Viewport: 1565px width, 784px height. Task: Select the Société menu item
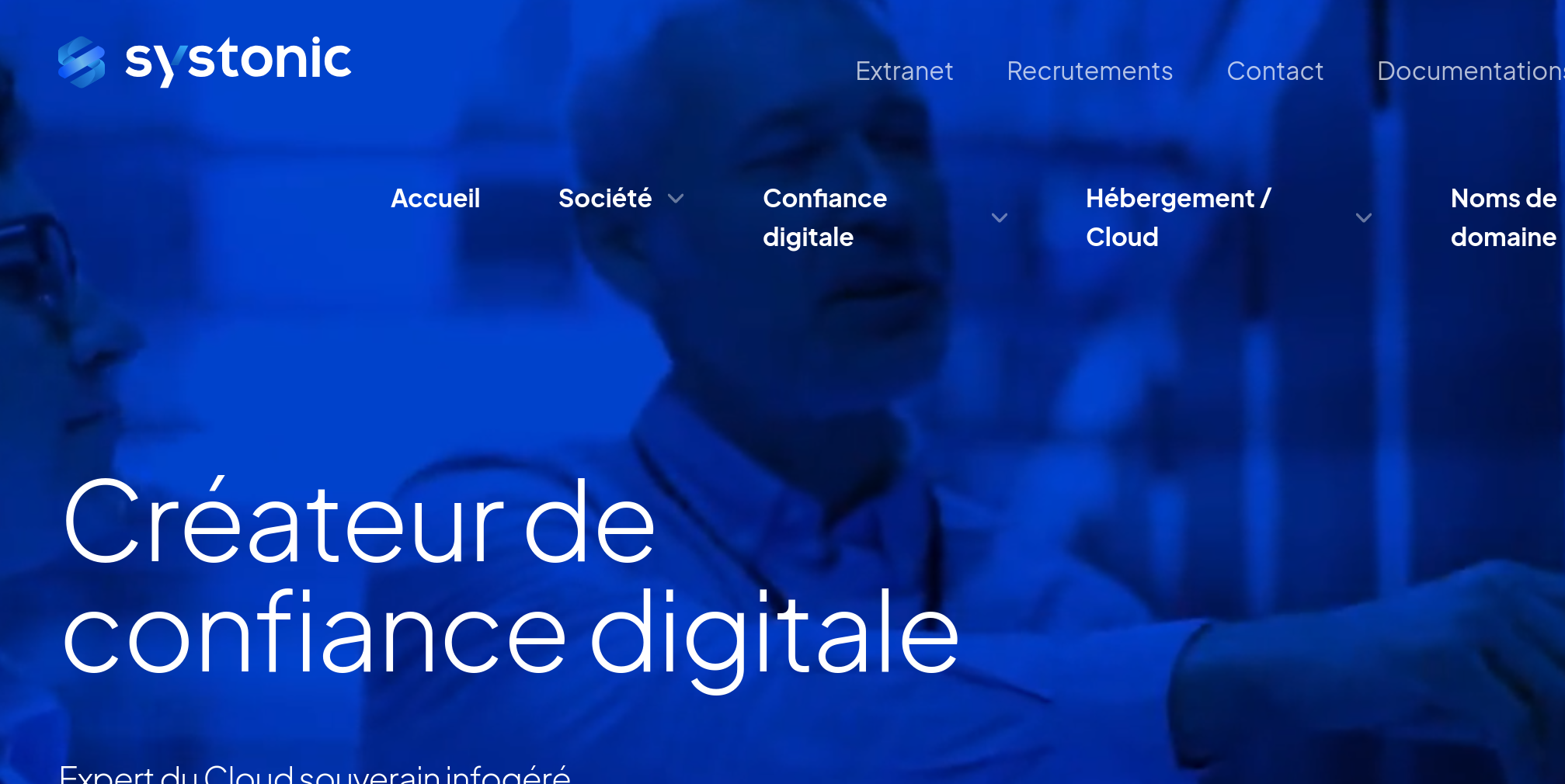pyautogui.click(x=605, y=198)
